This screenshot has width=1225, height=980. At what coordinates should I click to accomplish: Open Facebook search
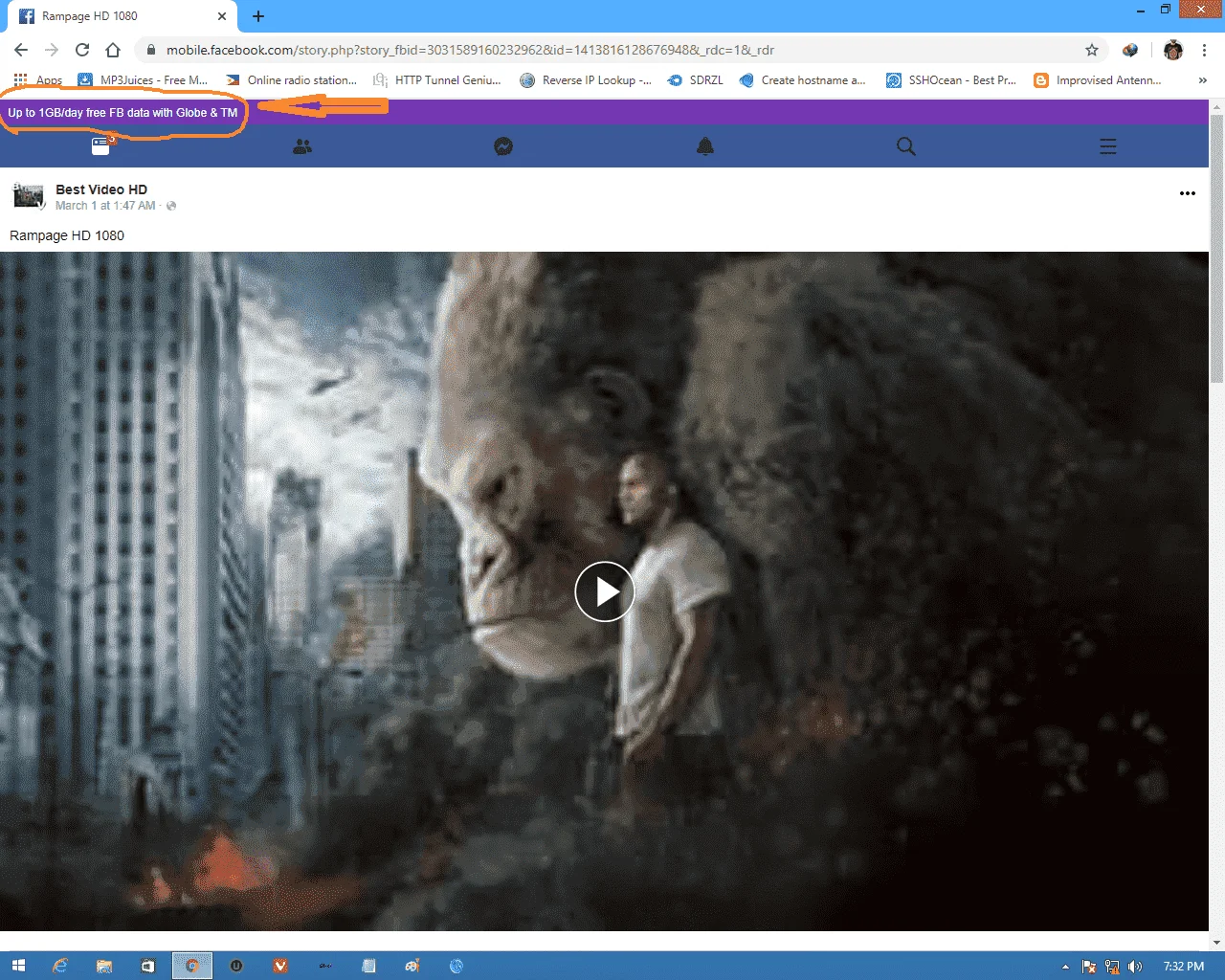(906, 146)
